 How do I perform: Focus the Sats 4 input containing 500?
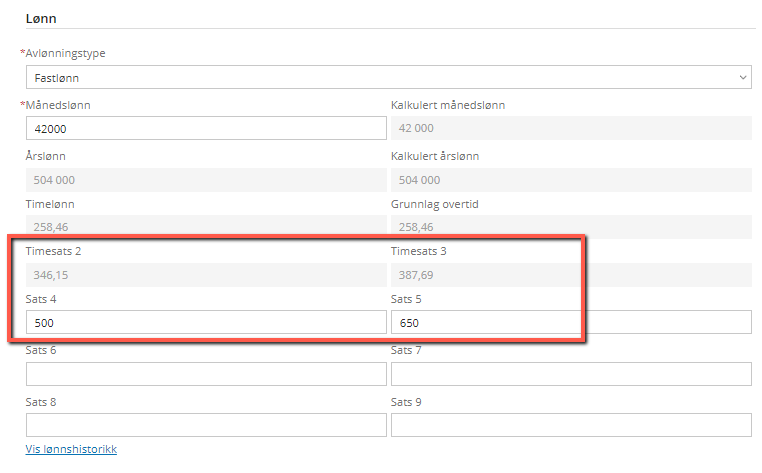point(205,322)
